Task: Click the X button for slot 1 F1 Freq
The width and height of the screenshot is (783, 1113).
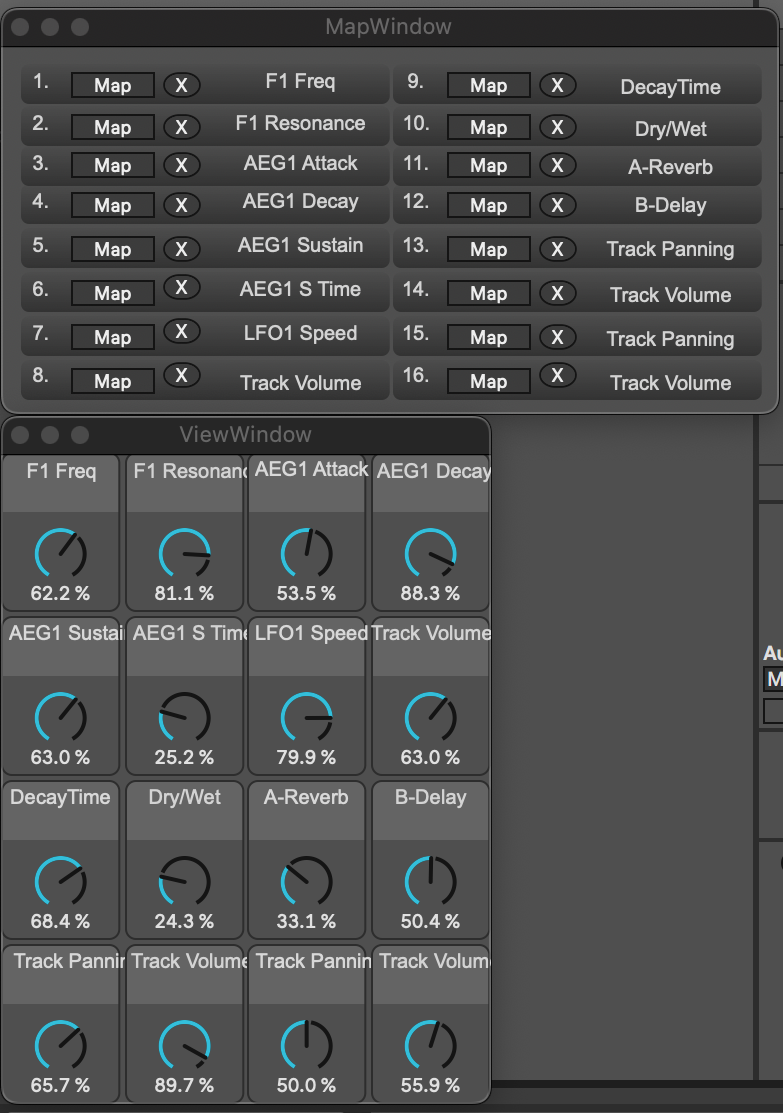Action: coord(181,85)
